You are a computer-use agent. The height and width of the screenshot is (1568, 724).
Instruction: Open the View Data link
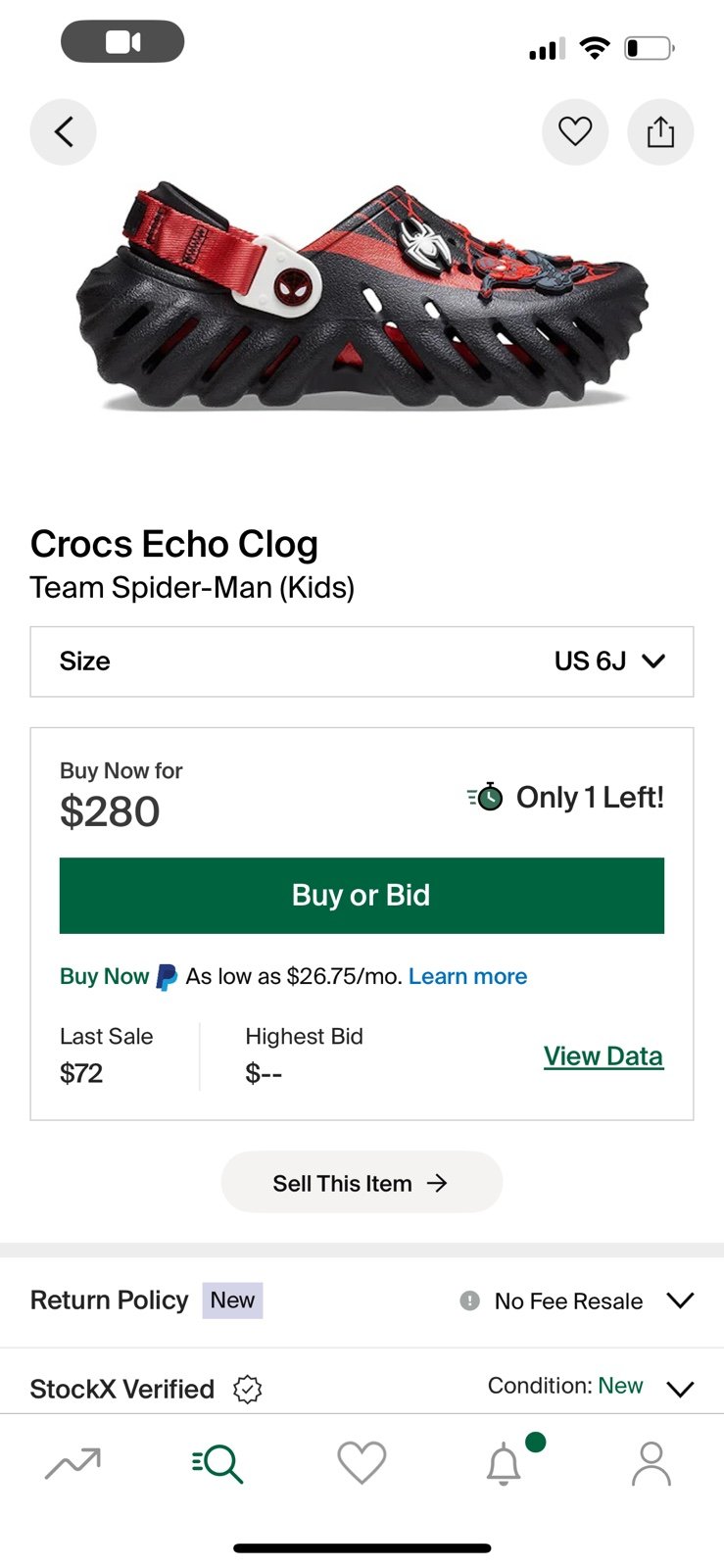pyautogui.click(x=603, y=1056)
